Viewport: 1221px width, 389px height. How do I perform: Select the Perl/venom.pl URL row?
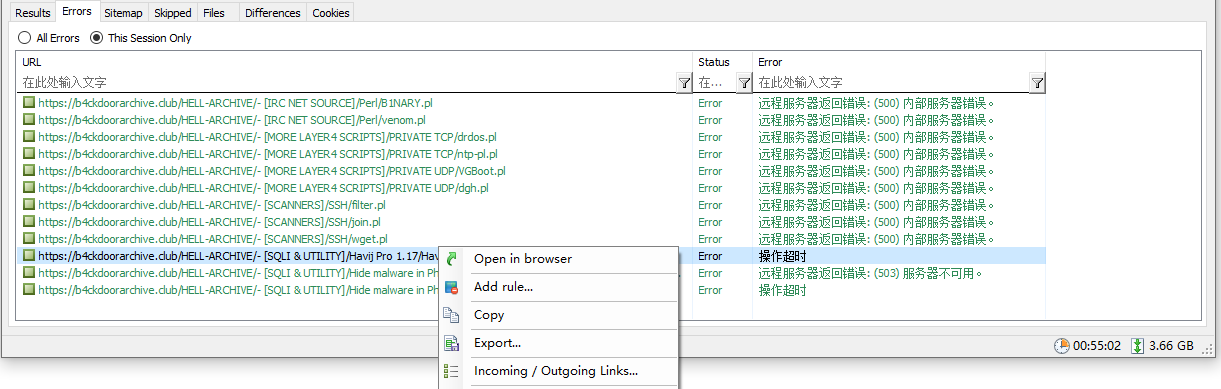click(232, 120)
